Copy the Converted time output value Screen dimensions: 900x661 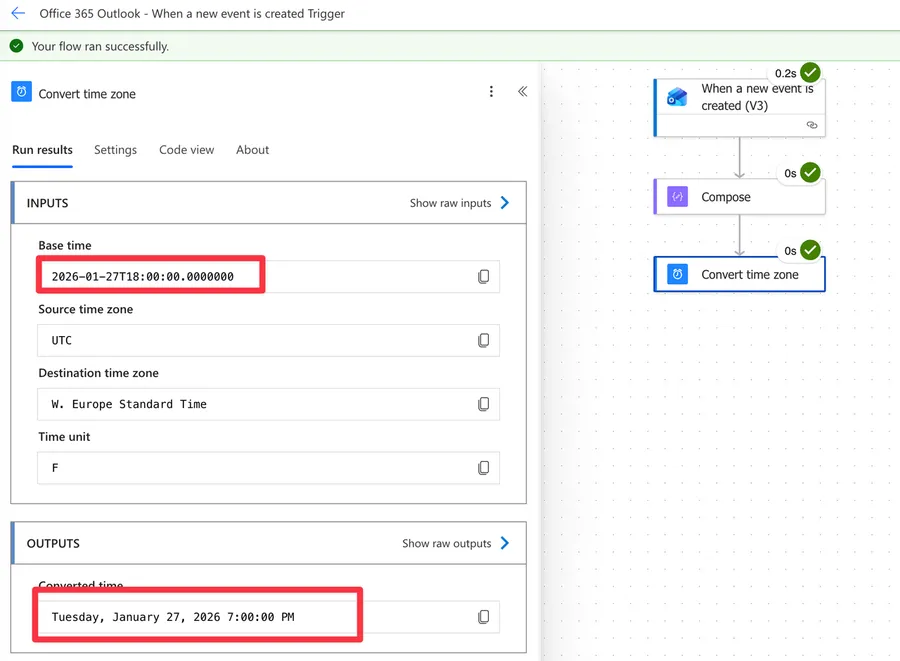(x=483, y=617)
